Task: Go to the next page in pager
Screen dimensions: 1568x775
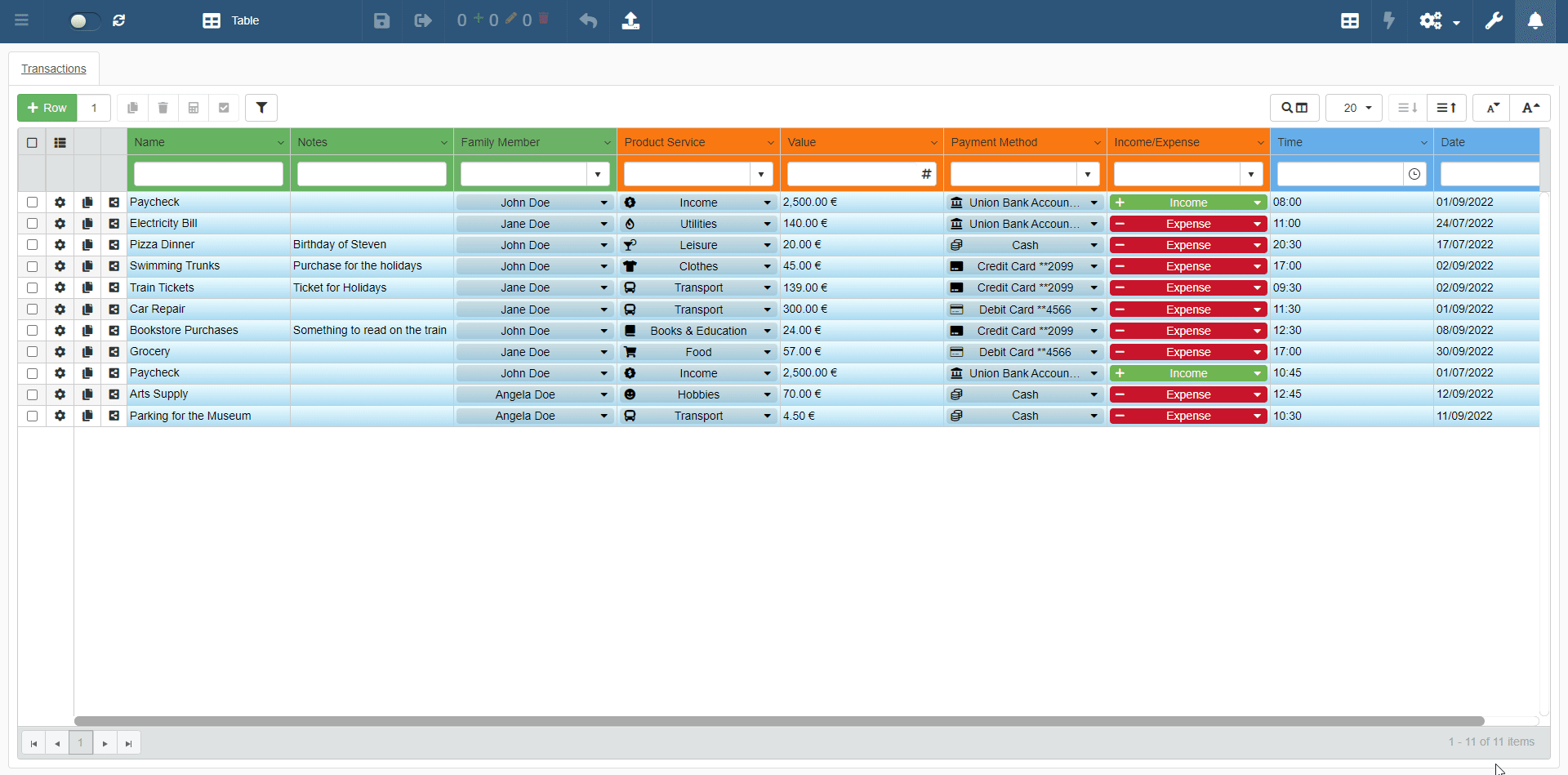Action: coord(105,743)
